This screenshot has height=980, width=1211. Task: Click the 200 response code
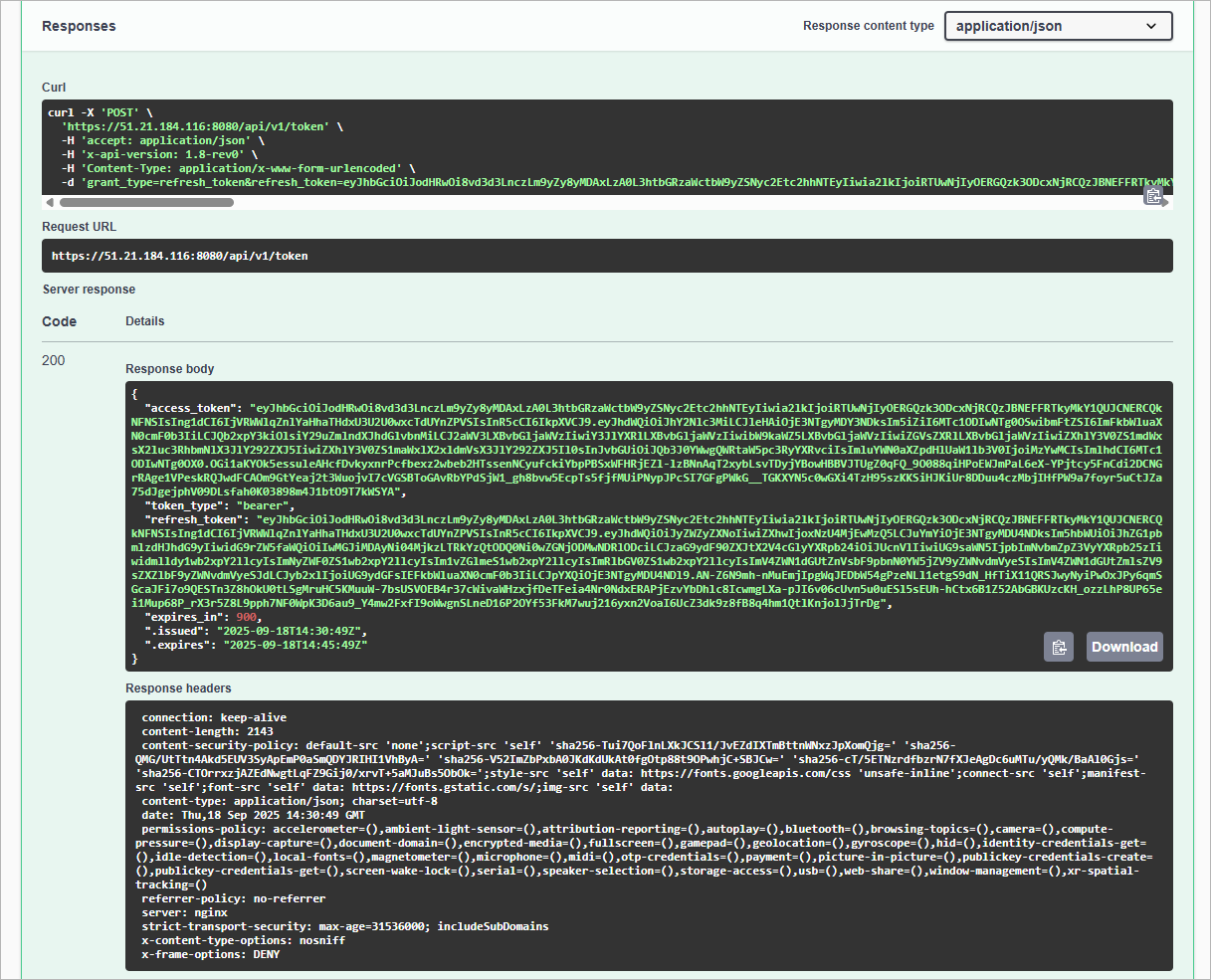click(54, 360)
